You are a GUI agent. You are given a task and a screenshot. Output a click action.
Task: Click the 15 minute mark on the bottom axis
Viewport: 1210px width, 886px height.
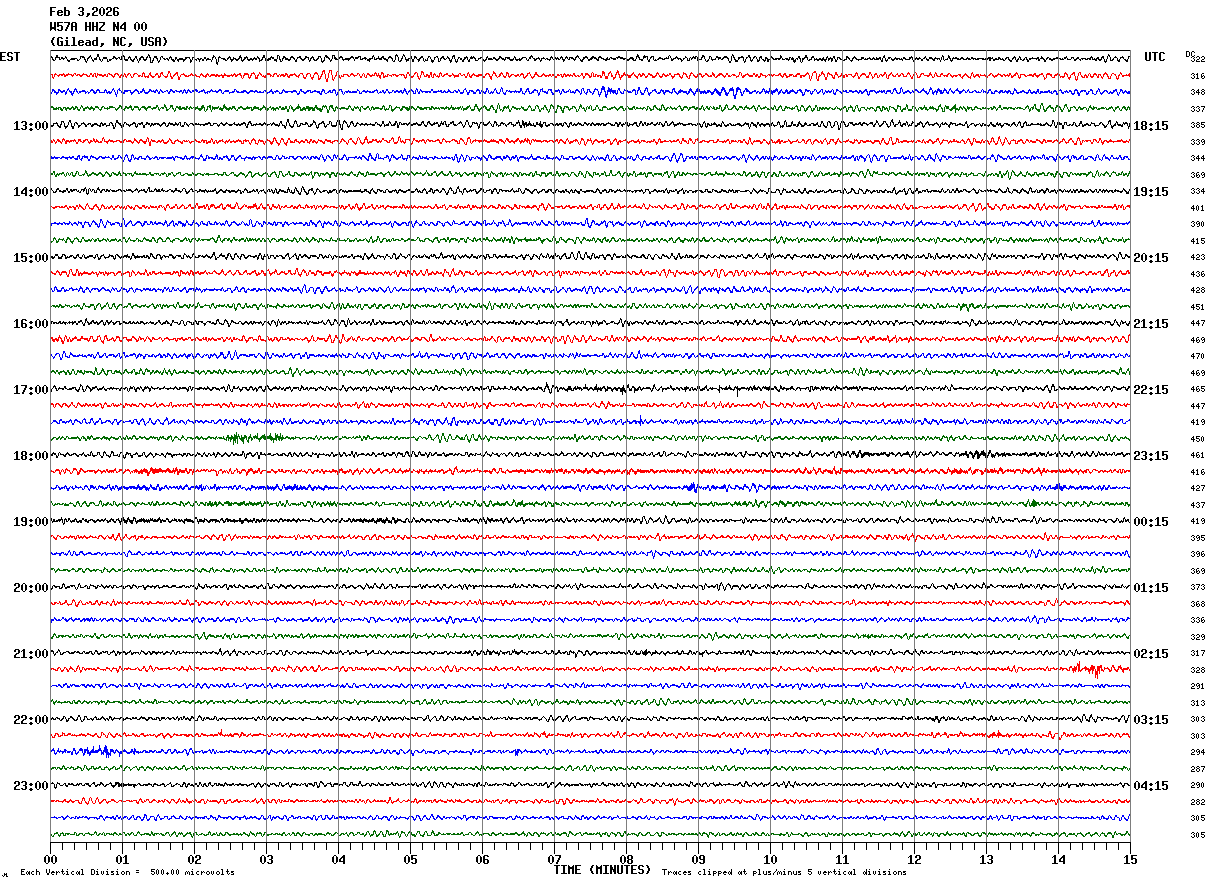1130,860
